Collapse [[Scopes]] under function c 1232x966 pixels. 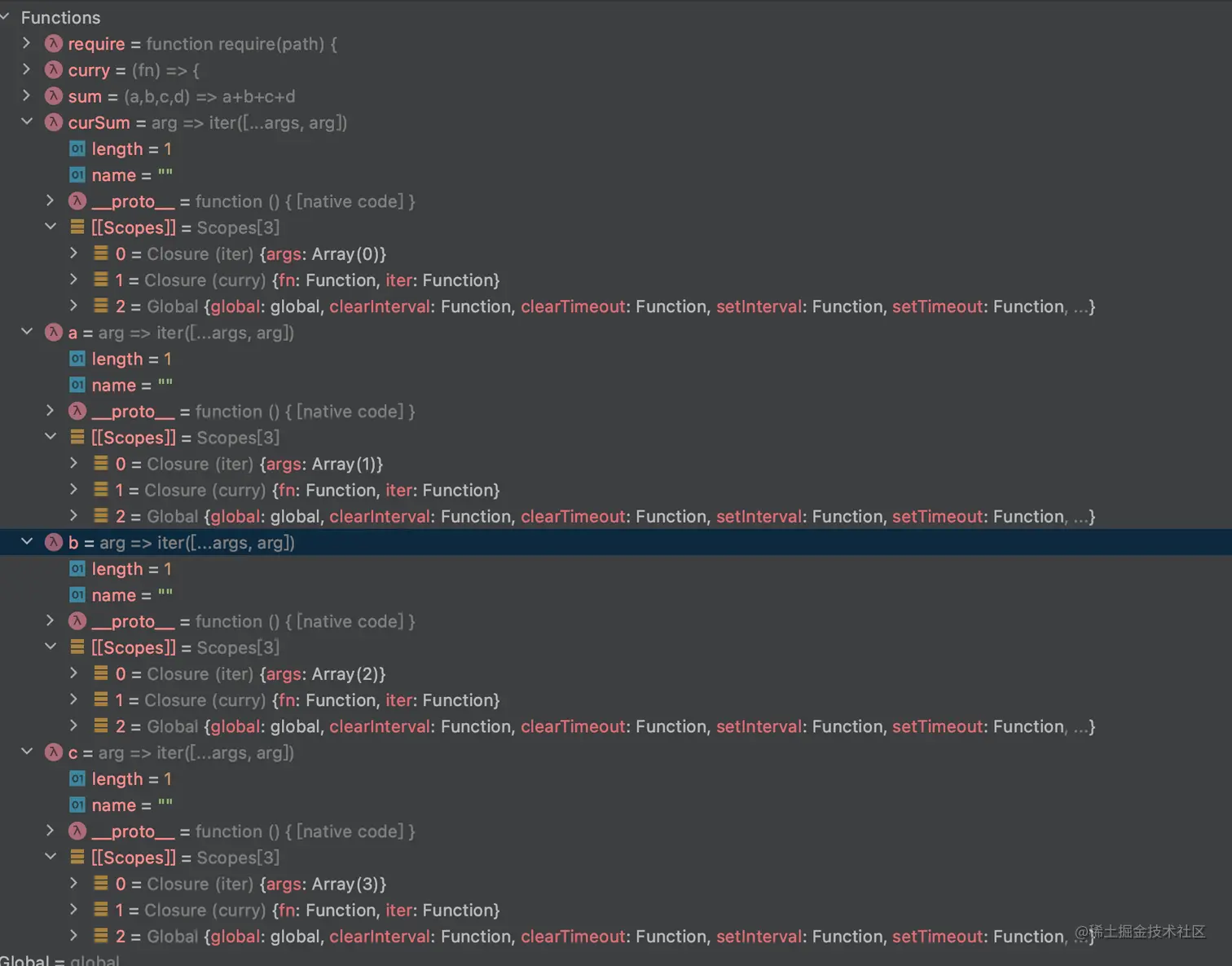[51, 857]
